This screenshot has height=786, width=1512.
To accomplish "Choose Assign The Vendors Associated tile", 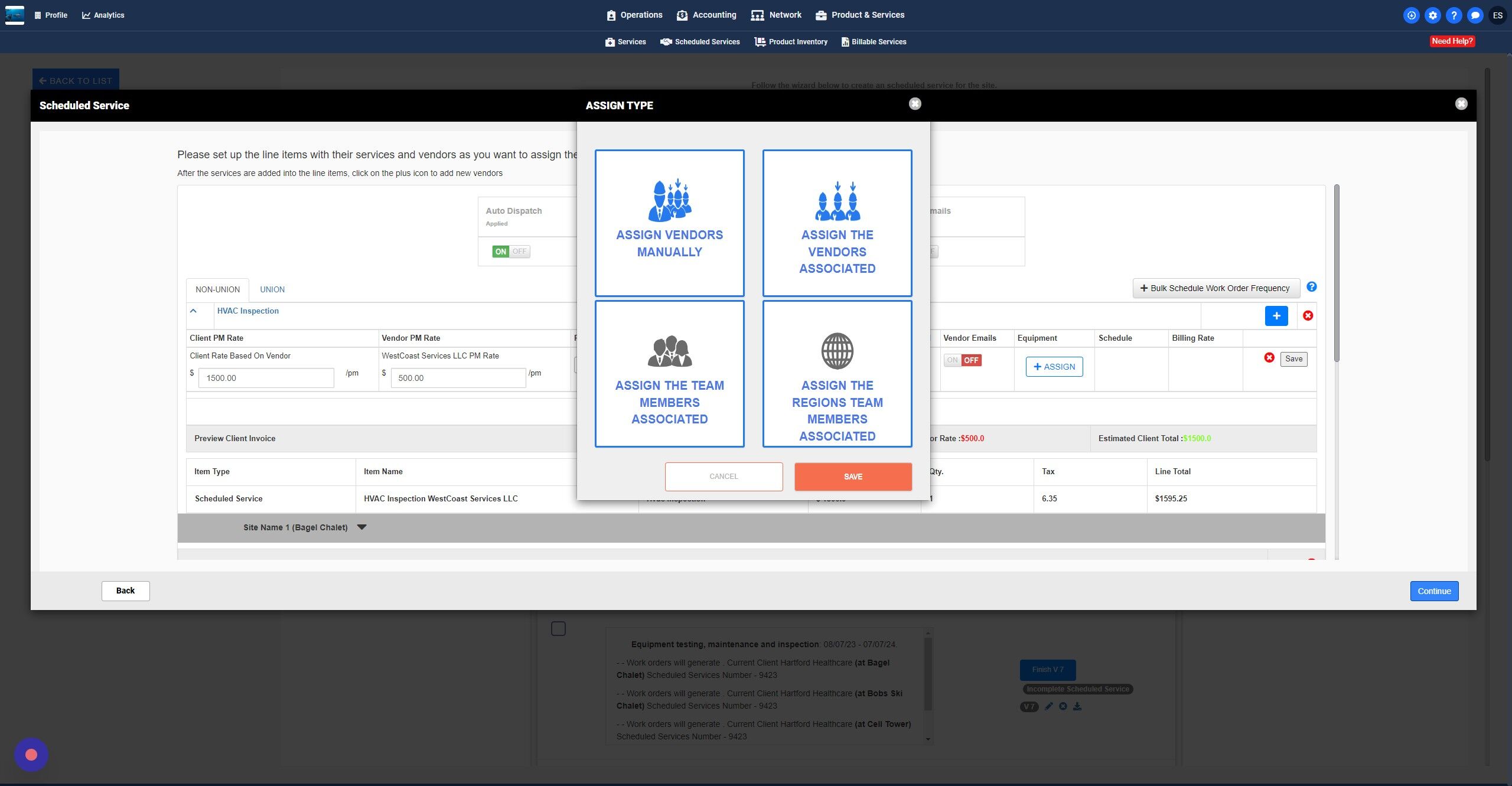I will pos(837,223).
